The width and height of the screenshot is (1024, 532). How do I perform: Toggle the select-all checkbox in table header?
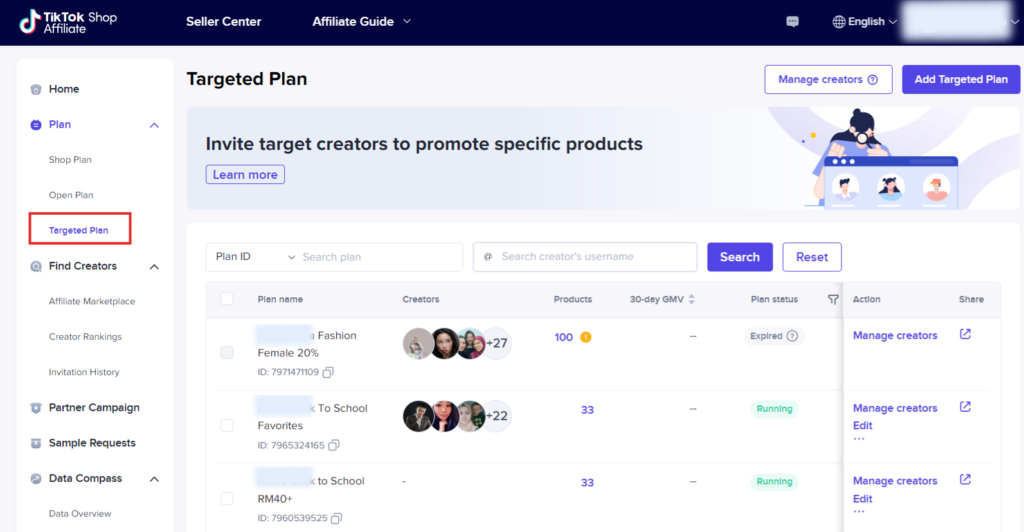tap(227, 298)
